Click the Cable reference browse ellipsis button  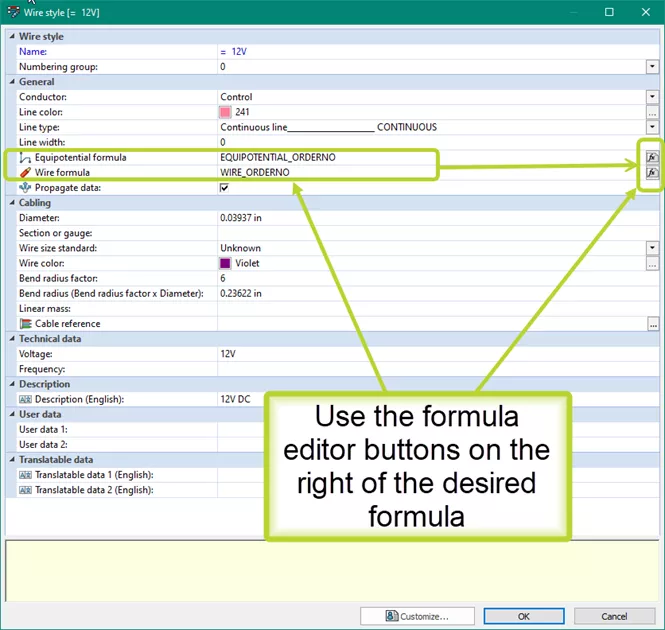point(652,324)
